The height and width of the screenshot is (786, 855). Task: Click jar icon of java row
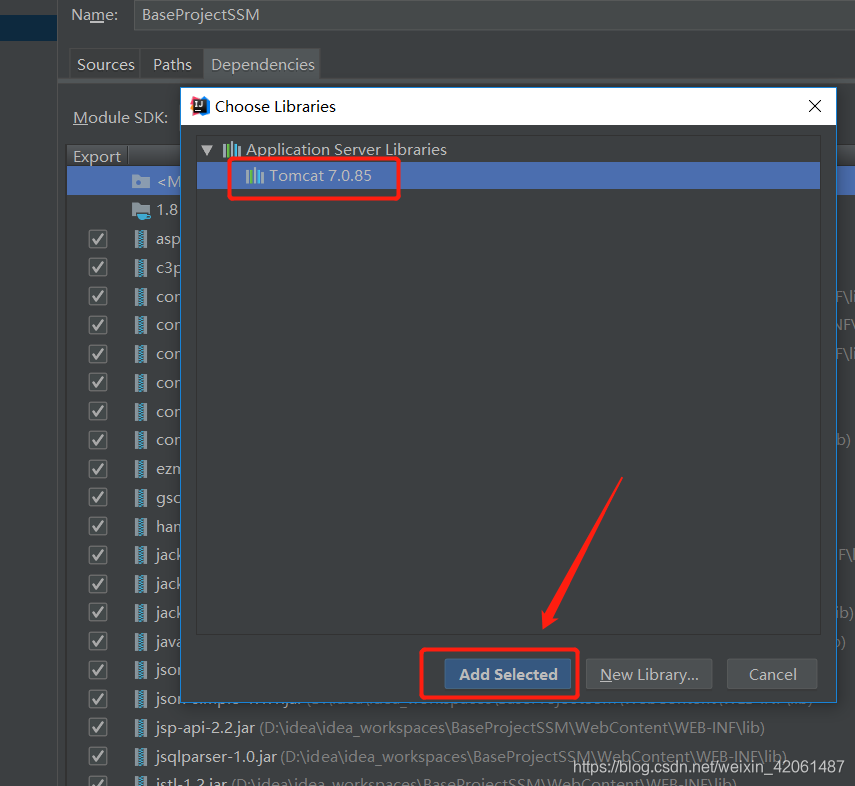pyautogui.click(x=141, y=641)
